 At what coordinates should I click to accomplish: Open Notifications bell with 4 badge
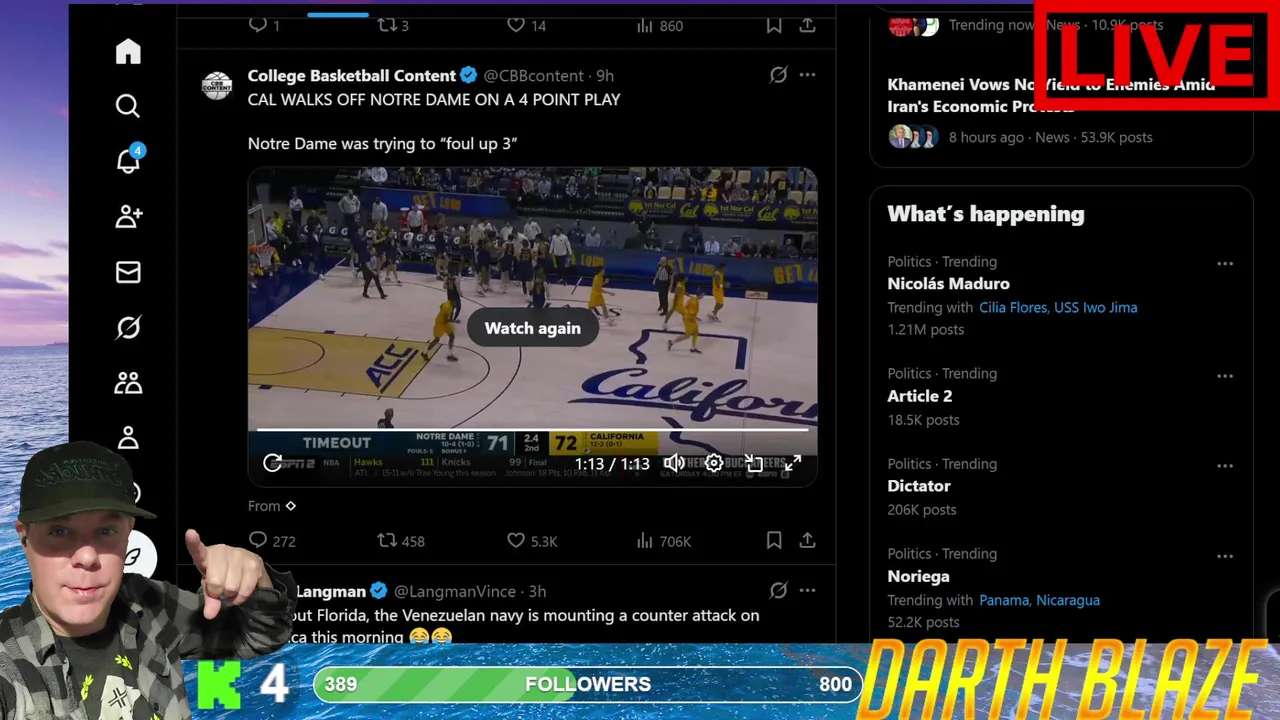click(x=128, y=160)
